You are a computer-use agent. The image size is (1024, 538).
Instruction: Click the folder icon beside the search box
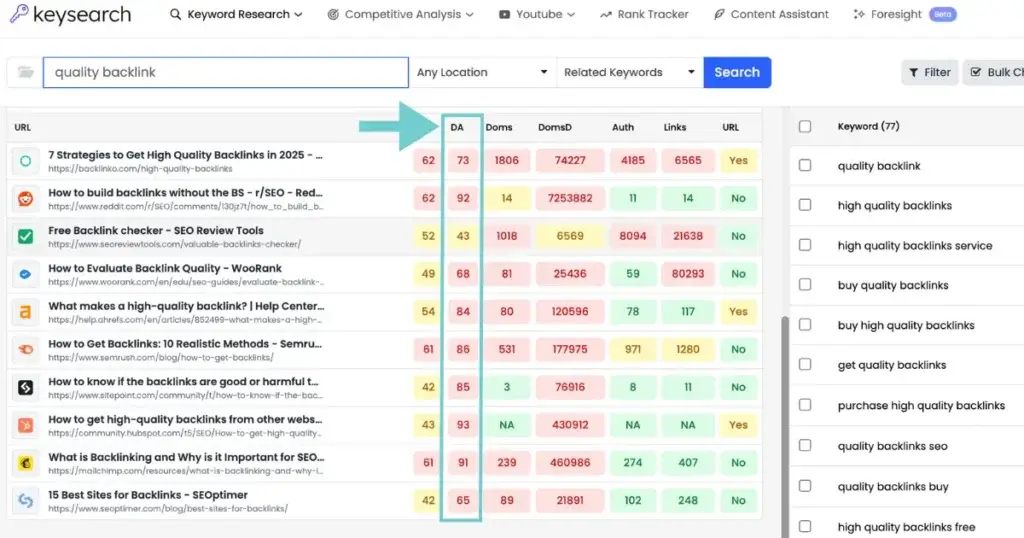click(x=25, y=72)
